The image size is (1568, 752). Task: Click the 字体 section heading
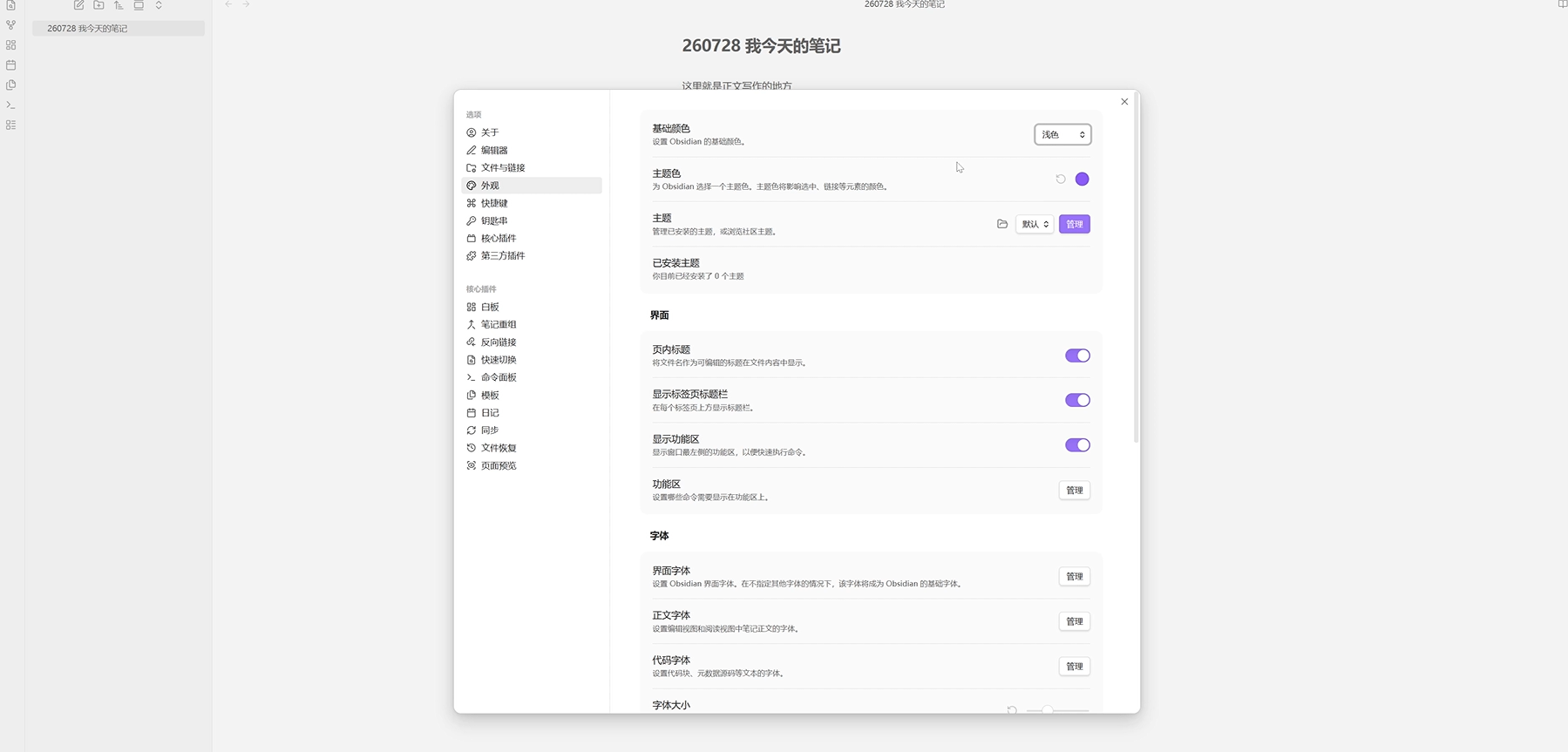(x=660, y=536)
